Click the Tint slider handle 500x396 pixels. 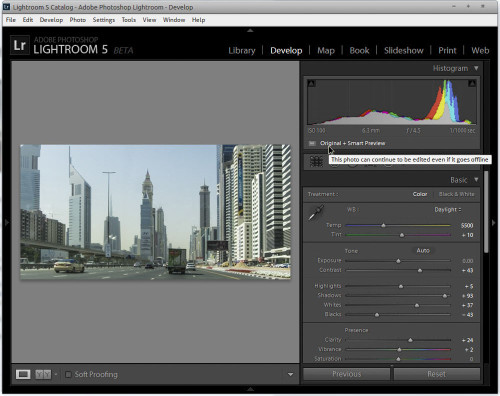(x=402, y=235)
